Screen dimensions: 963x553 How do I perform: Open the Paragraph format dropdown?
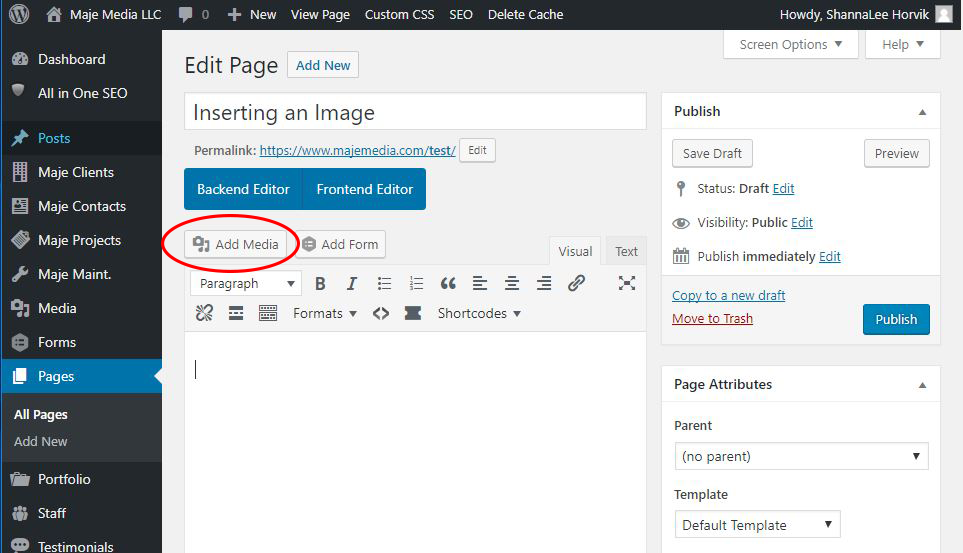coord(246,283)
